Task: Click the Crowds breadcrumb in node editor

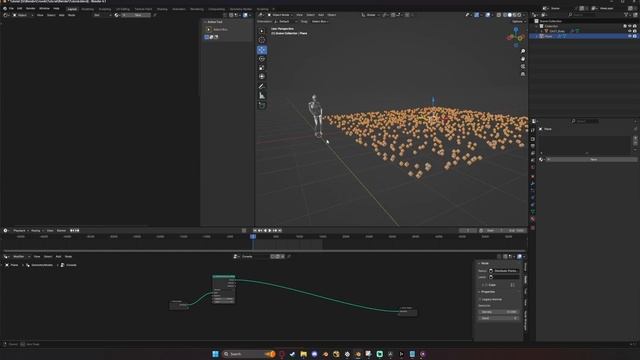Action: 69,265
